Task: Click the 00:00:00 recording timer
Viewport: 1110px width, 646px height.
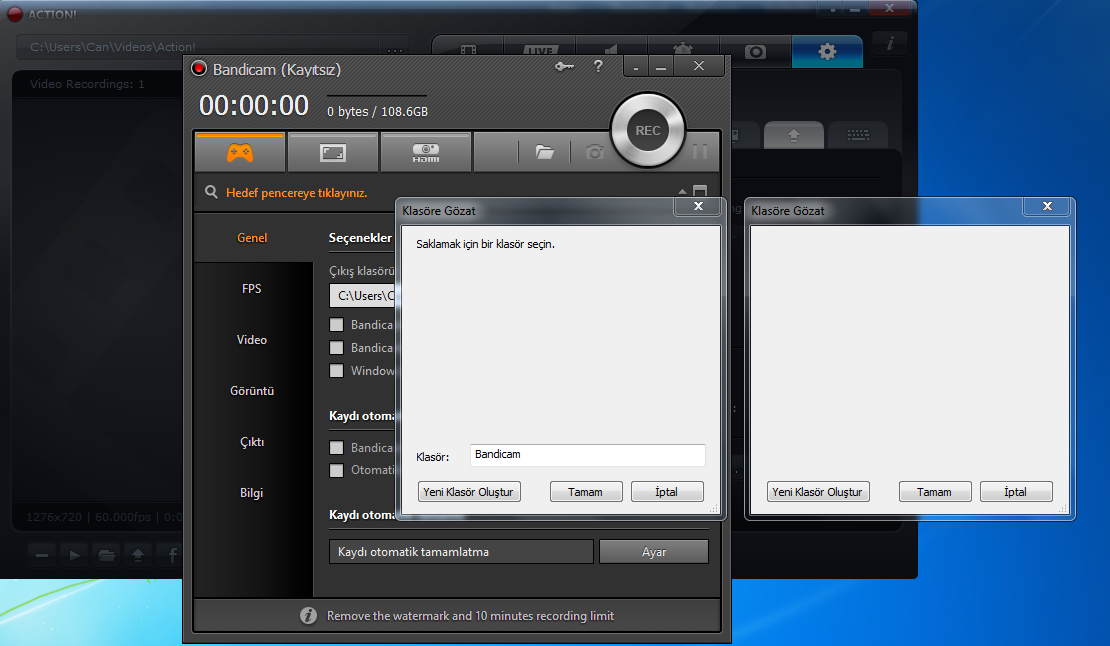Action: pos(253,105)
